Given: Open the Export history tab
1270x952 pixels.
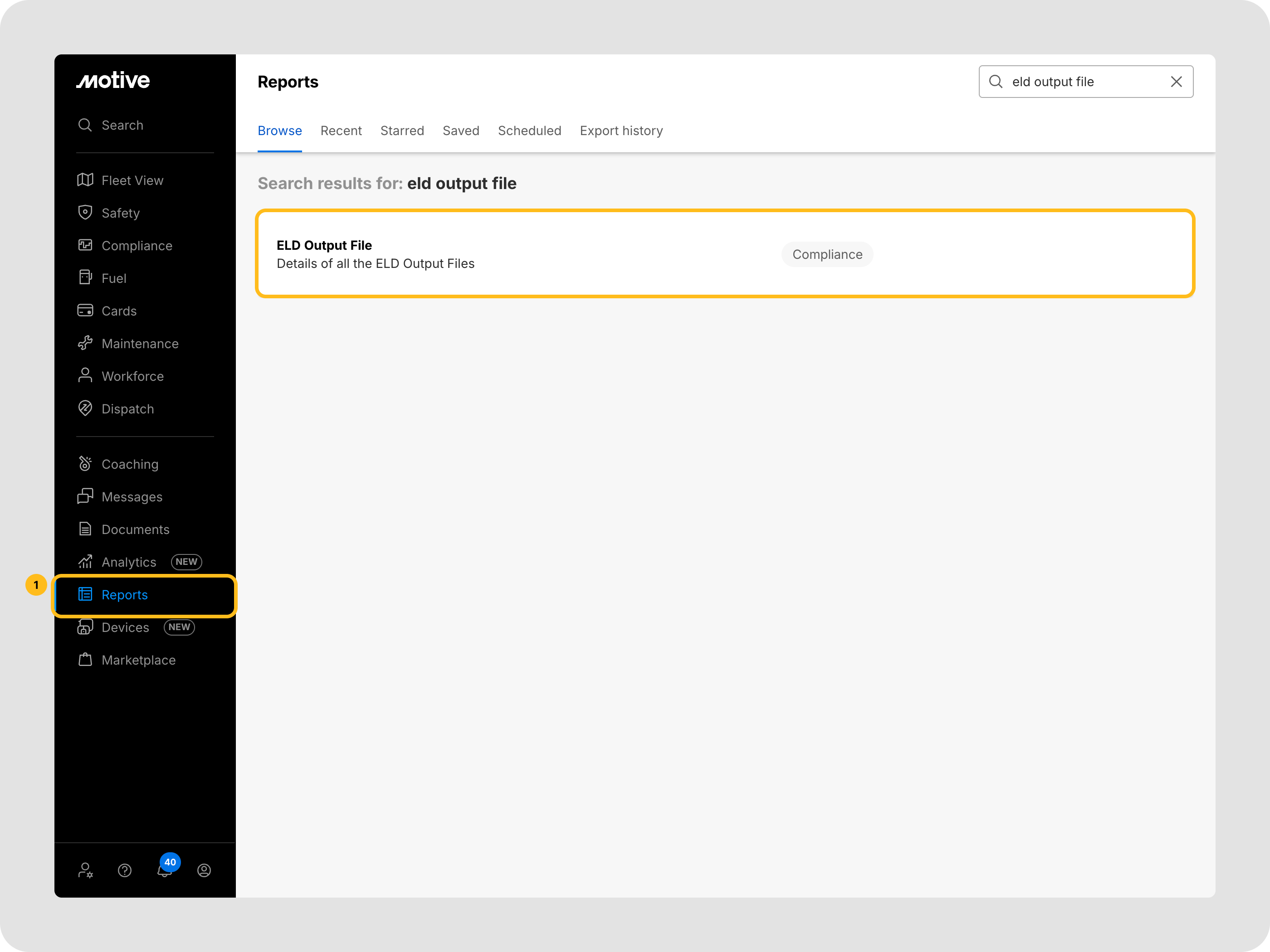Looking at the screenshot, I should (621, 131).
